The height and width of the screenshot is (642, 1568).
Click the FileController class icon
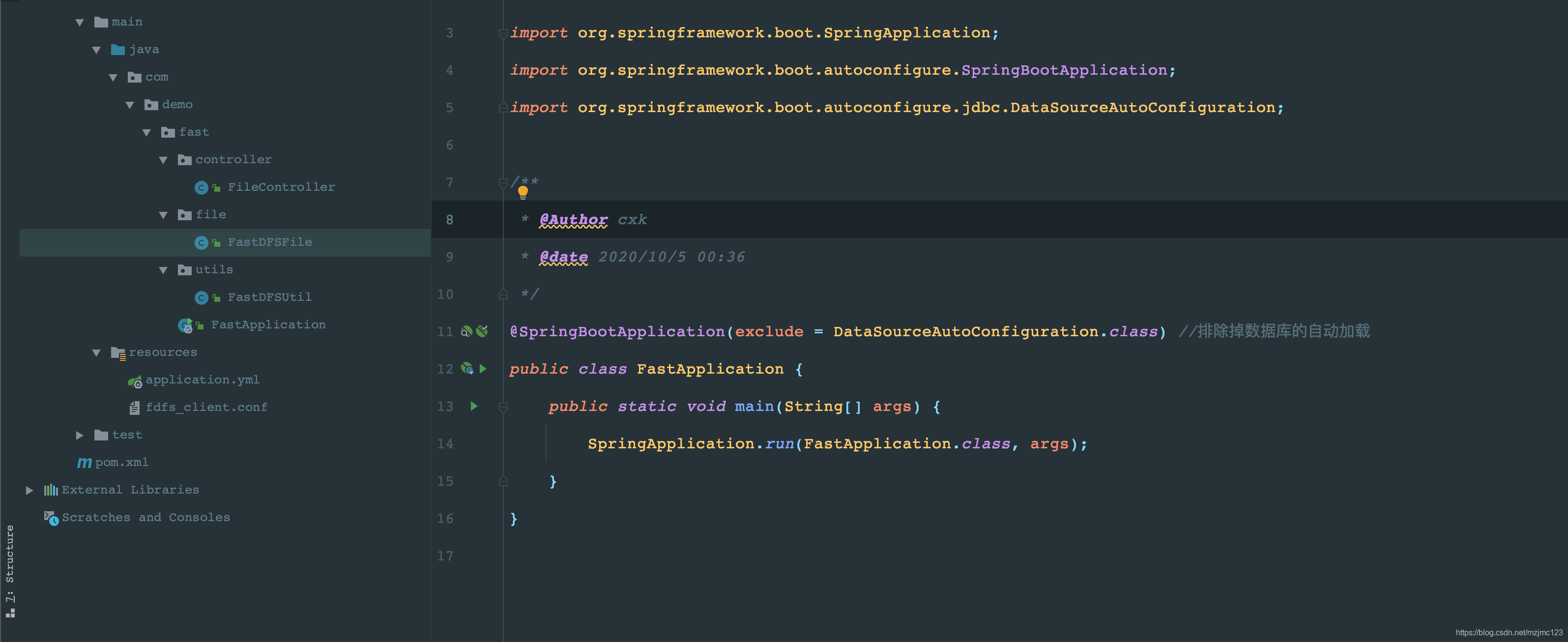pyautogui.click(x=202, y=187)
